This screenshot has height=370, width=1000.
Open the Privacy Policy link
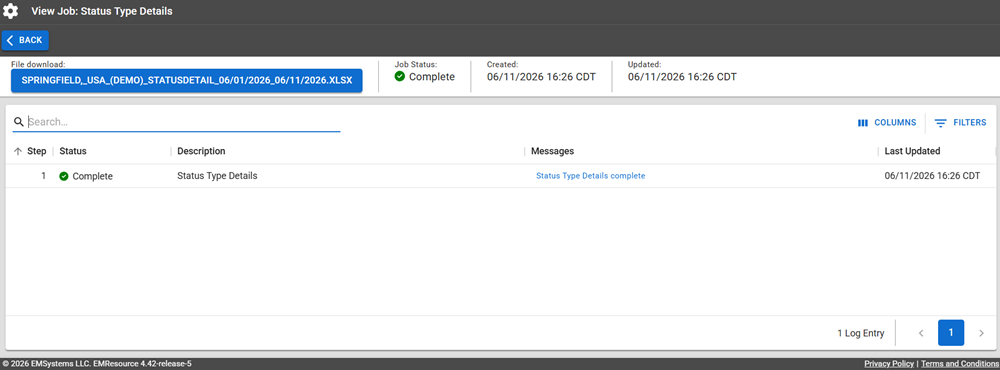[x=888, y=364]
